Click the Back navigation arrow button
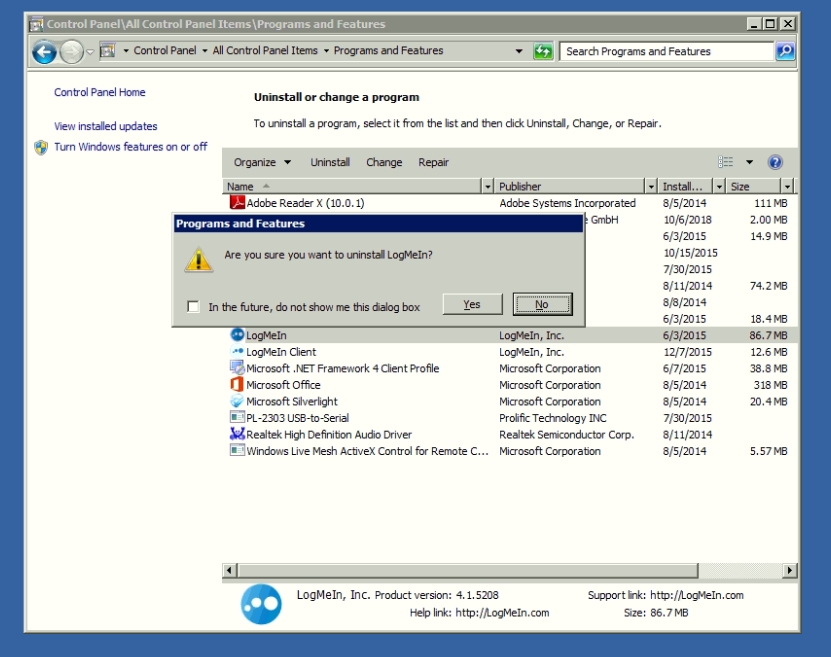 45,52
